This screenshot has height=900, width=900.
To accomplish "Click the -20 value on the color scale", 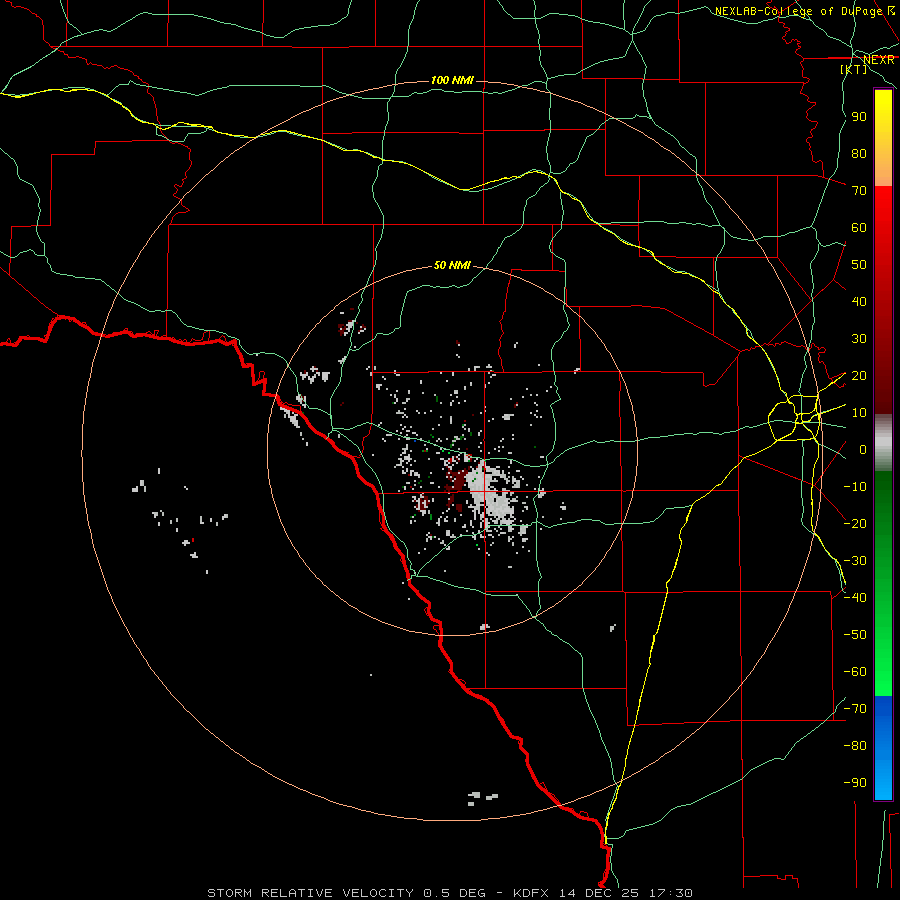I will [x=855, y=523].
